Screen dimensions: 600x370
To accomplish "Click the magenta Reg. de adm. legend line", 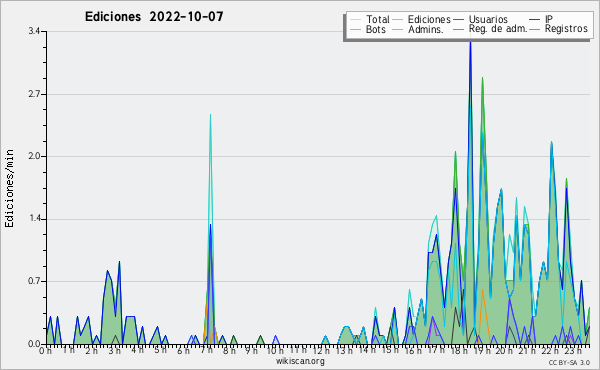I will (458, 29).
